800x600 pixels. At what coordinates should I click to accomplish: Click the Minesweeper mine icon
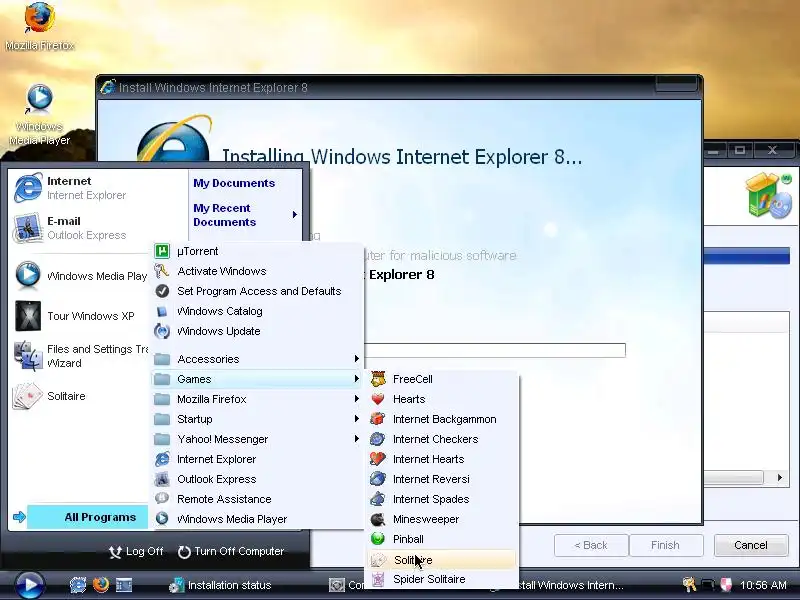point(378,519)
